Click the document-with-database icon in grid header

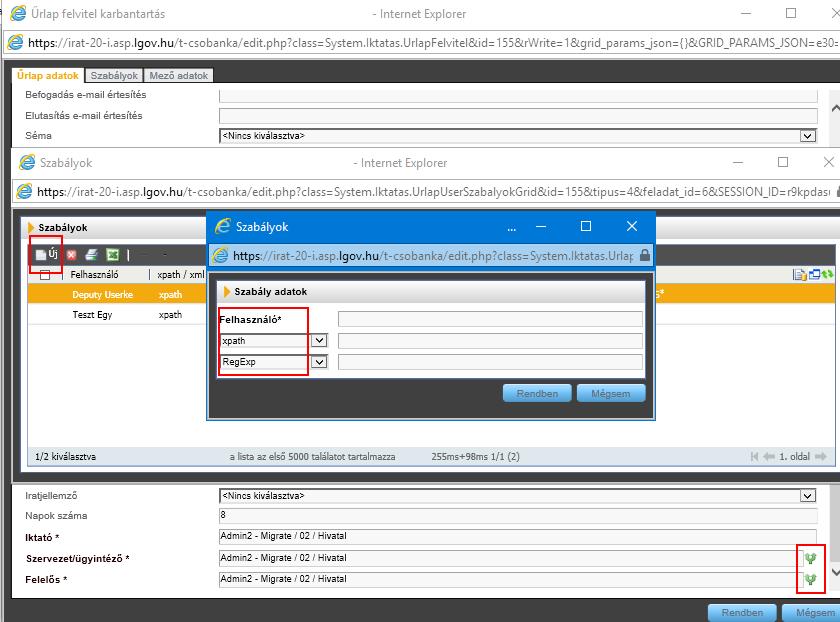point(799,275)
